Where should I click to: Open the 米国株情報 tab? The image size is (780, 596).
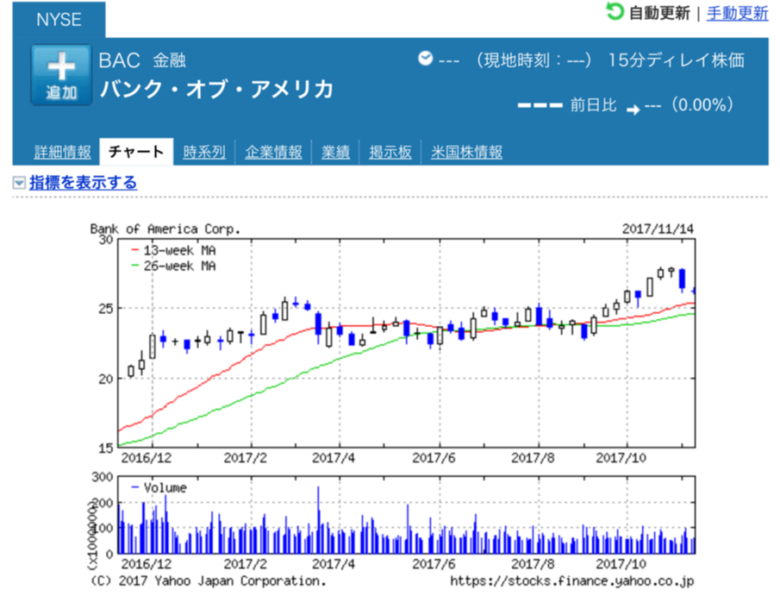coord(467,152)
